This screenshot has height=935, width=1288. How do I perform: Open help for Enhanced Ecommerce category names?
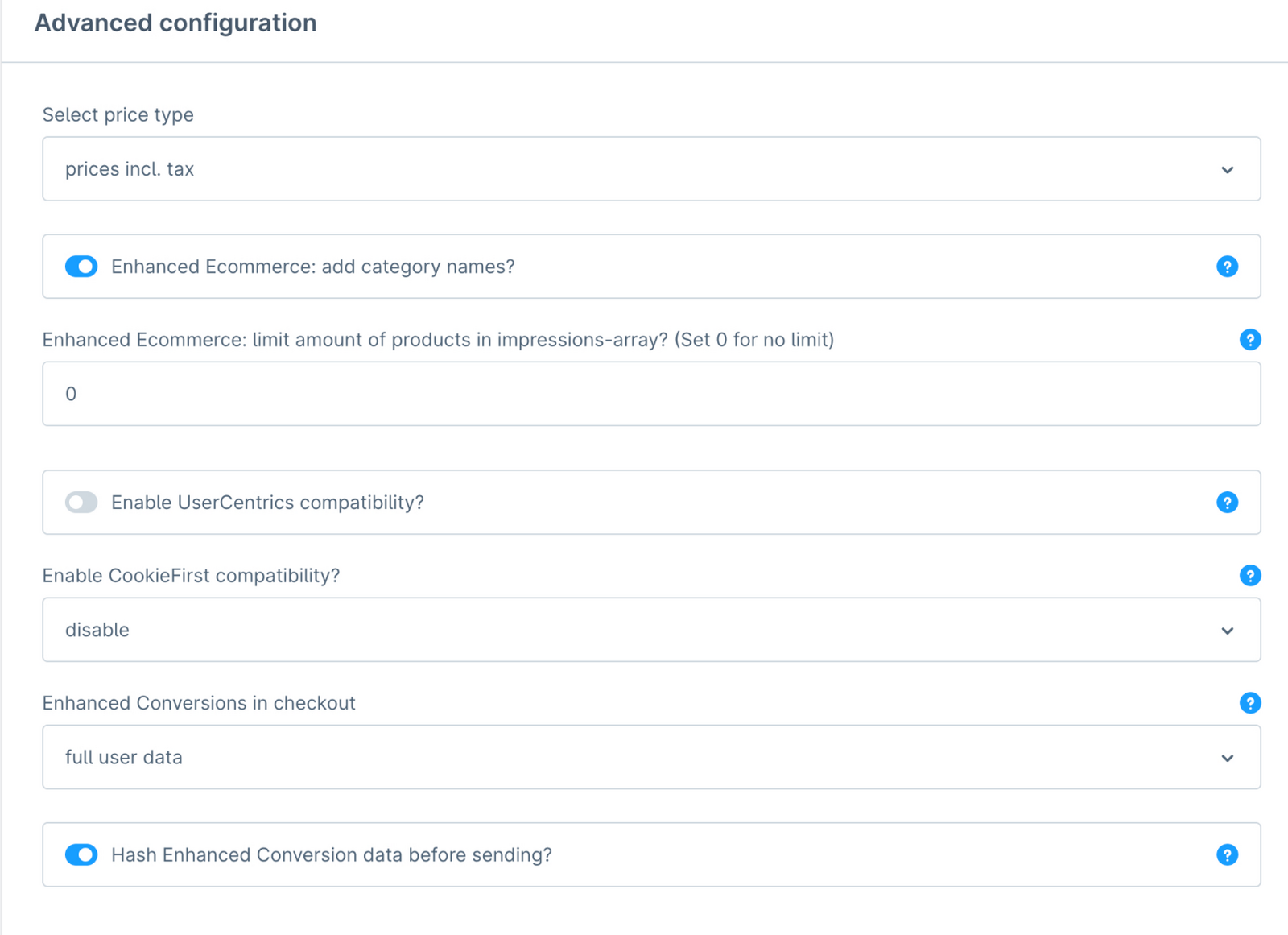click(1227, 267)
